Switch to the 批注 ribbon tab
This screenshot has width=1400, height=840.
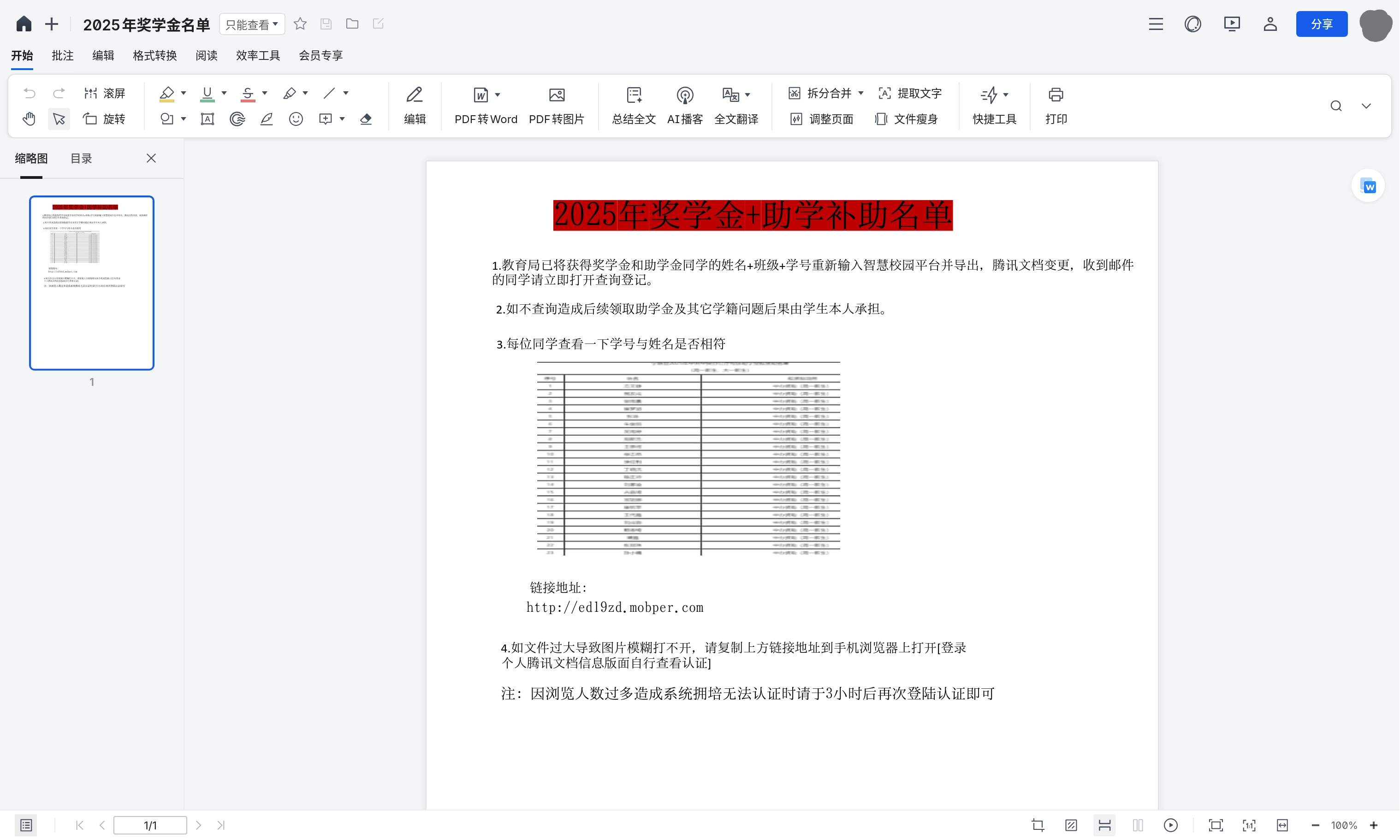(x=62, y=55)
